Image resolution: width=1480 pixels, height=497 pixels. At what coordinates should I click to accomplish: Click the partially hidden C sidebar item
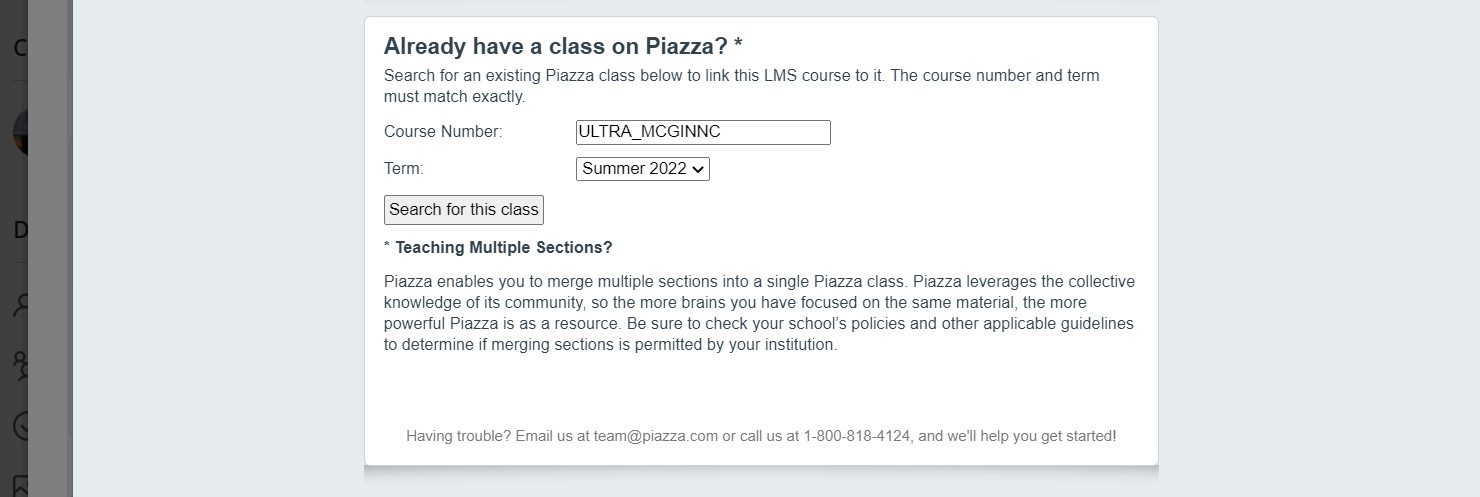[x=20, y=47]
